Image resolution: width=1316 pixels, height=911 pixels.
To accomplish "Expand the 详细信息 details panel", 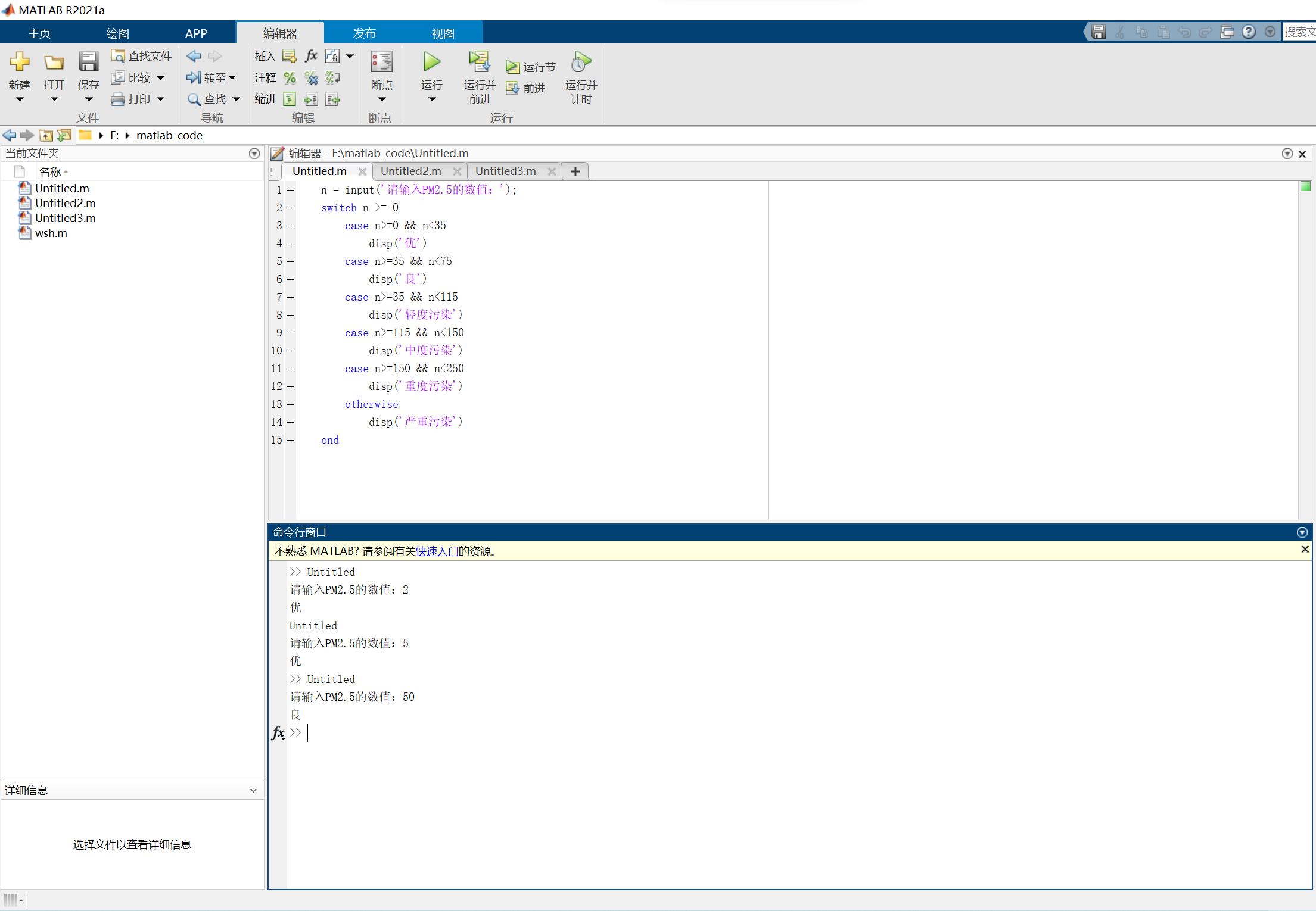I will click(x=254, y=790).
